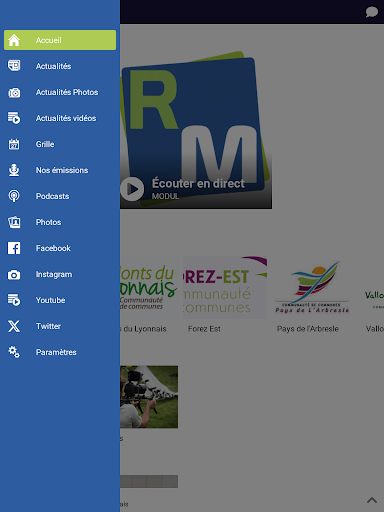Click the Twitter X logo icon
384x512 pixels.
(x=14, y=326)
